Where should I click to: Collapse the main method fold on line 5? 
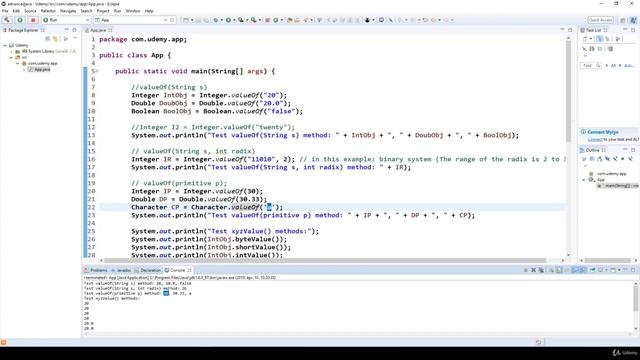click(x=97, y=71)
